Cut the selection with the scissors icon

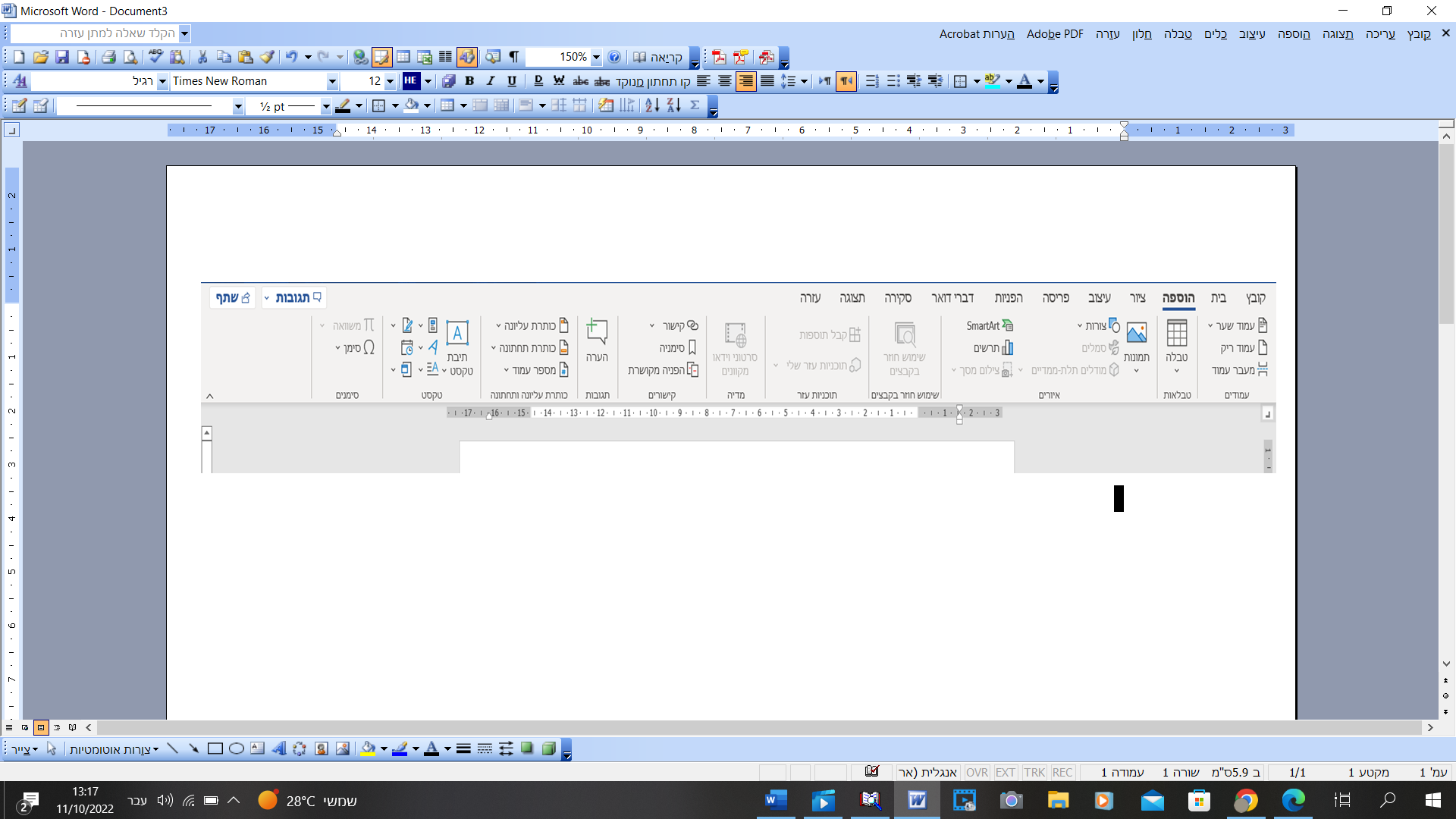202,57
